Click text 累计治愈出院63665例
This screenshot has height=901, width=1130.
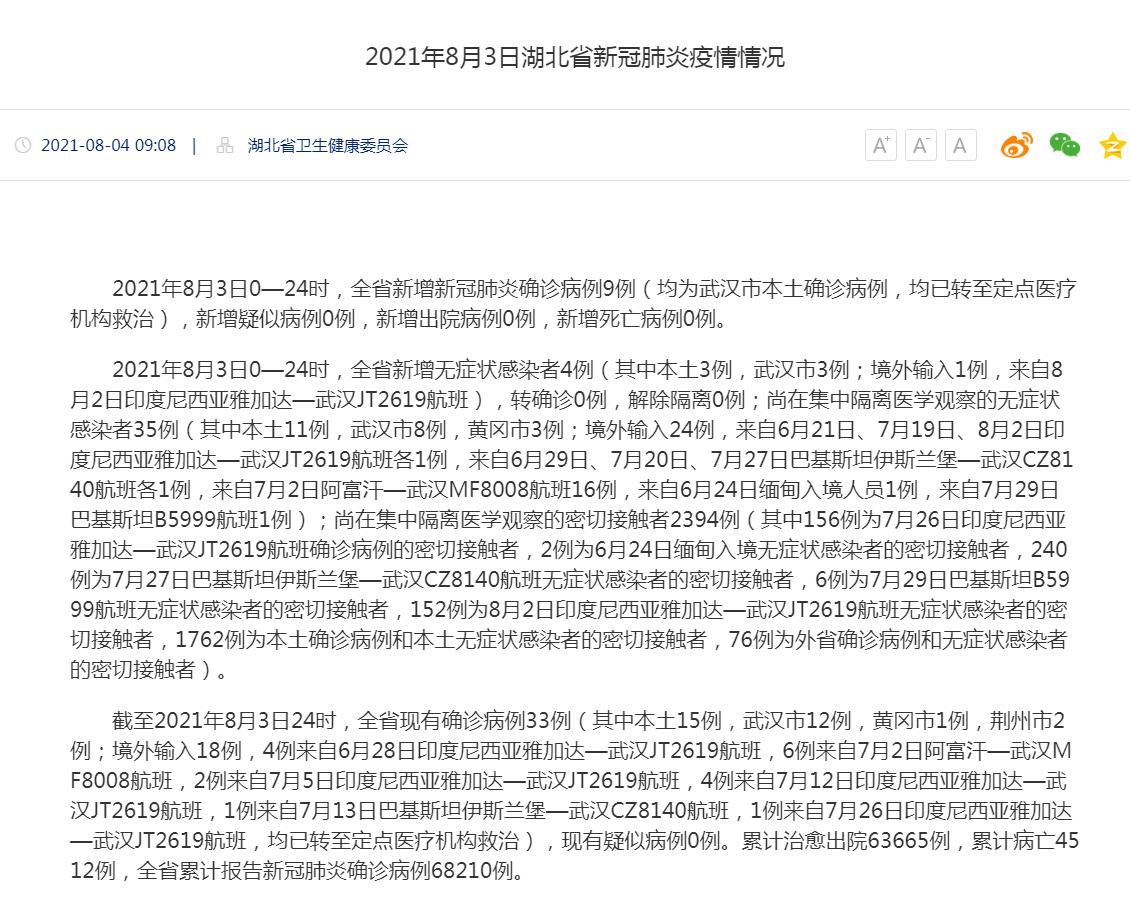tap(846, 840)
